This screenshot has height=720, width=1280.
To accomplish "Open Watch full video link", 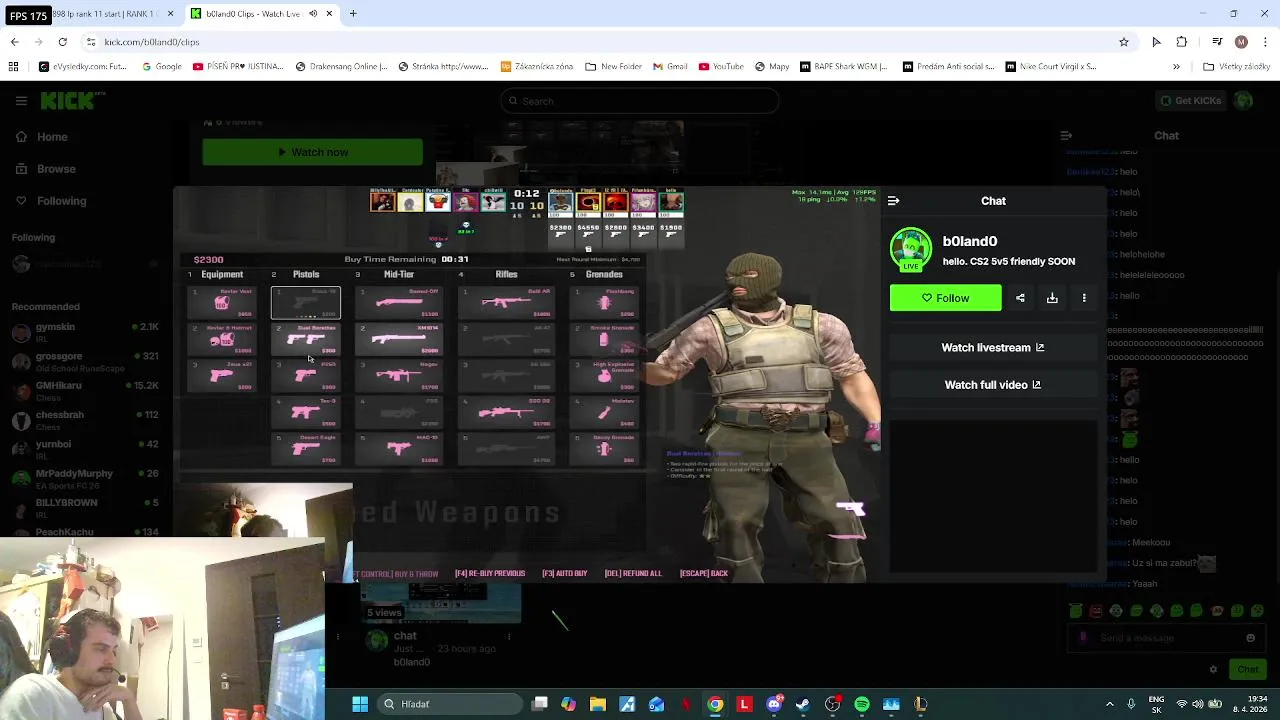I will (992, 384).
